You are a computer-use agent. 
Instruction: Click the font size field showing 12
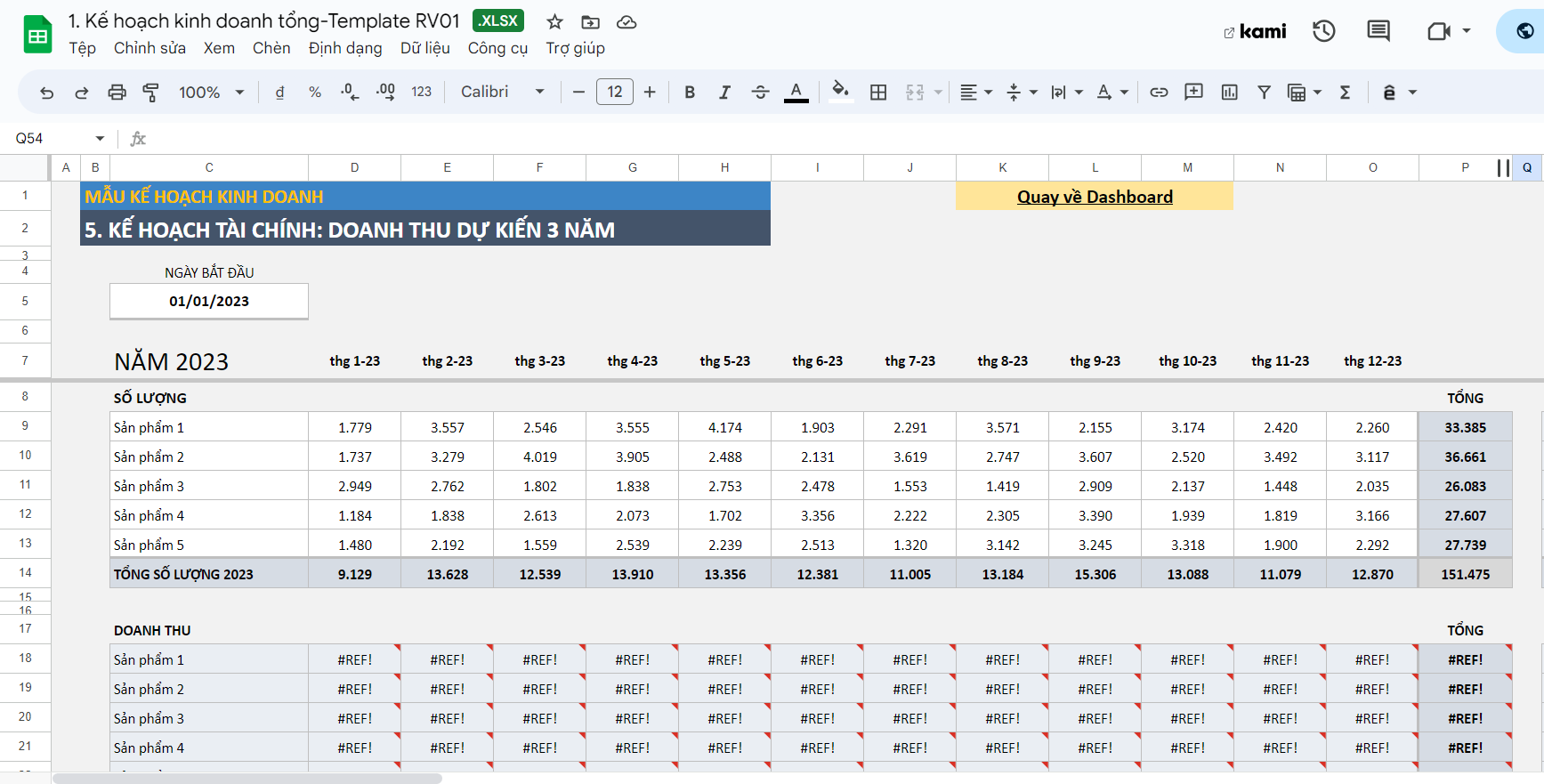click(615, 93)
